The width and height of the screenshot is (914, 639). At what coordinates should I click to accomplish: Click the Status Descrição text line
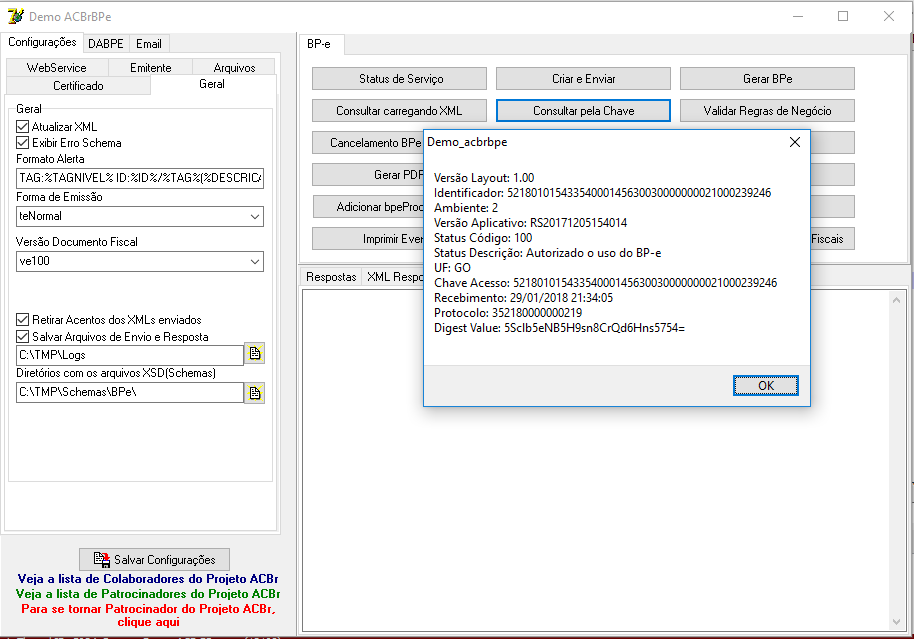click(x=547, y=253)
